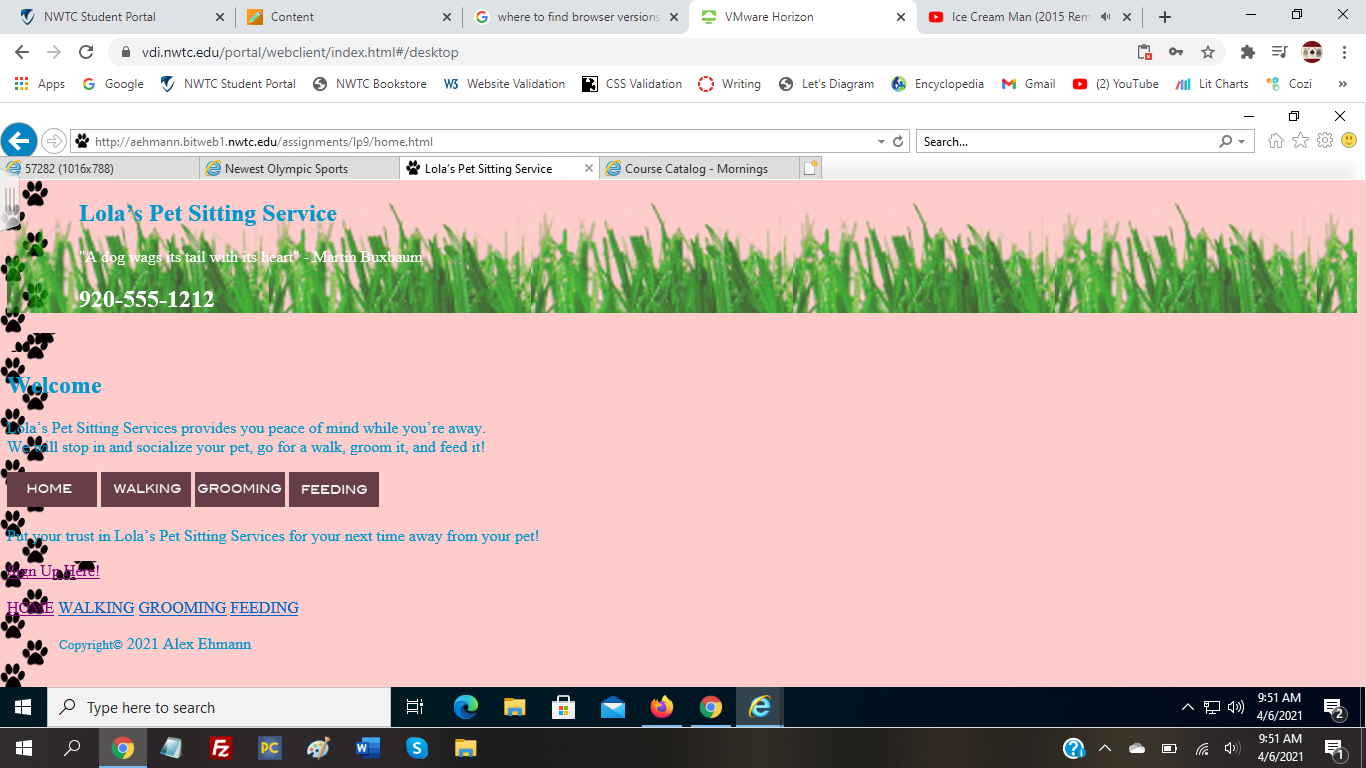Open the search provider dropdown arrow
This screenshot has height=768, width=1366.
click(x=1242, y=142)
